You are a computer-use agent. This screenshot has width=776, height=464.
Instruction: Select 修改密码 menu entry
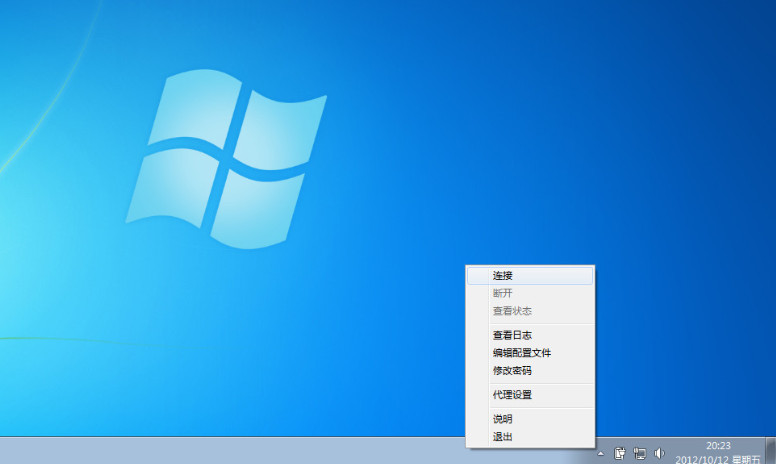(x=530, y=371)
